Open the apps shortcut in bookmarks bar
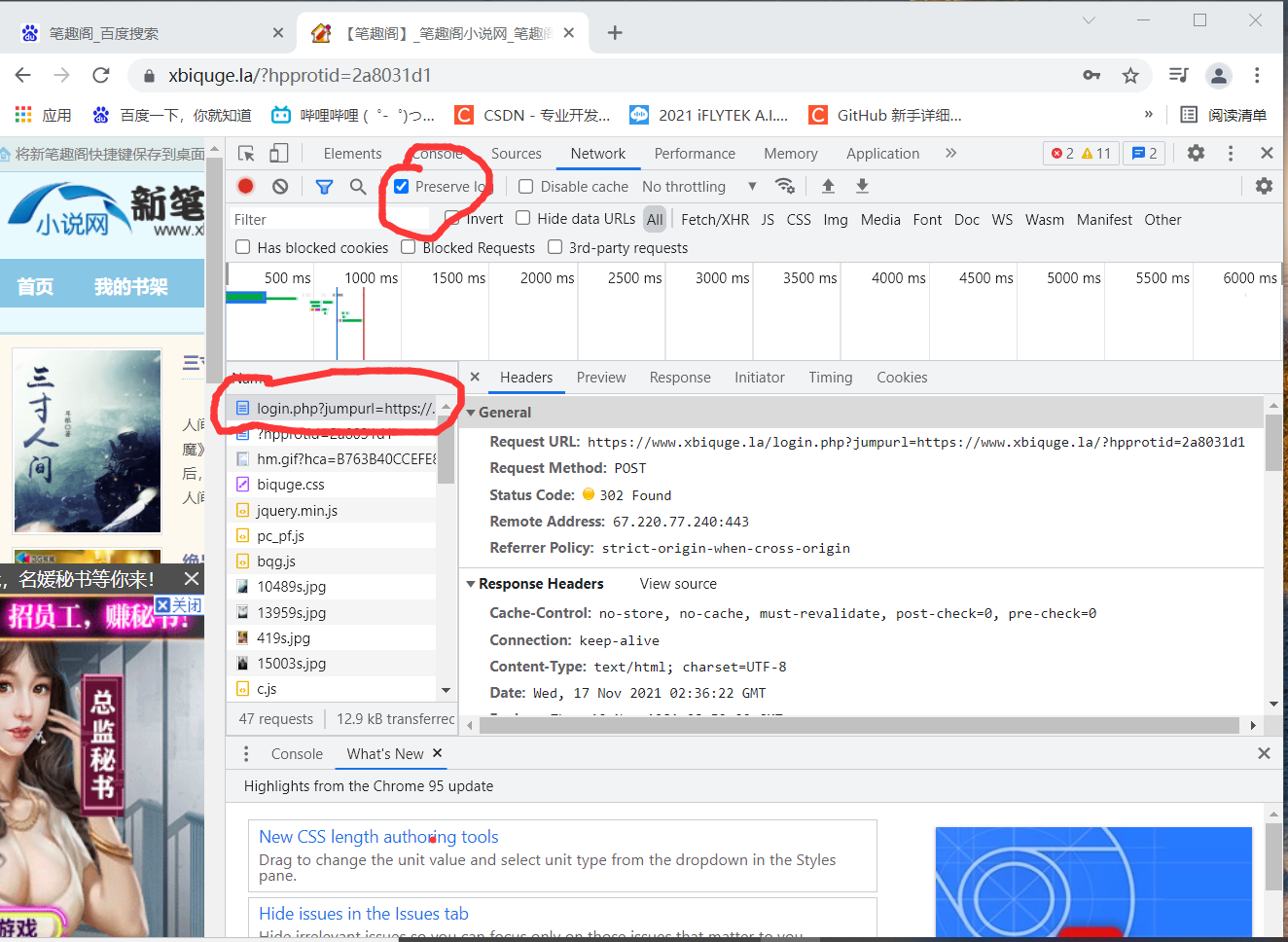1288x942 pixels. pos(43,115)
